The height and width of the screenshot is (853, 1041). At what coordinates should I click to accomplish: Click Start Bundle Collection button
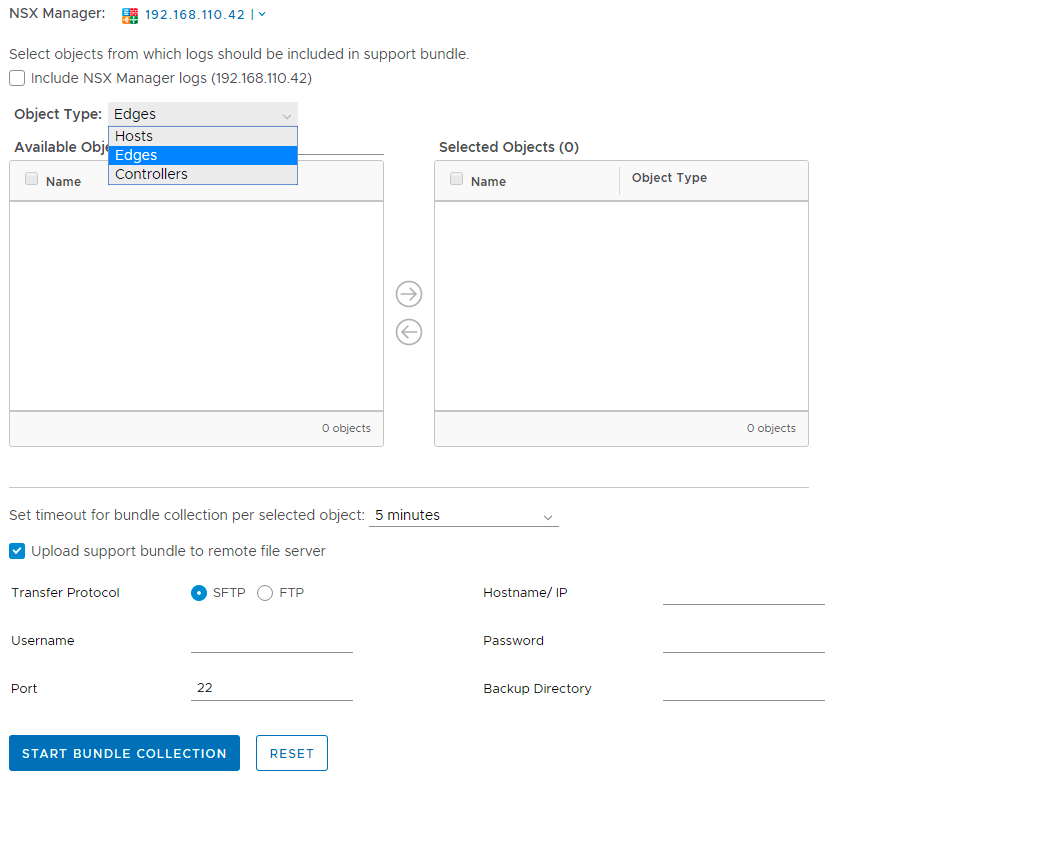[124, 753]
